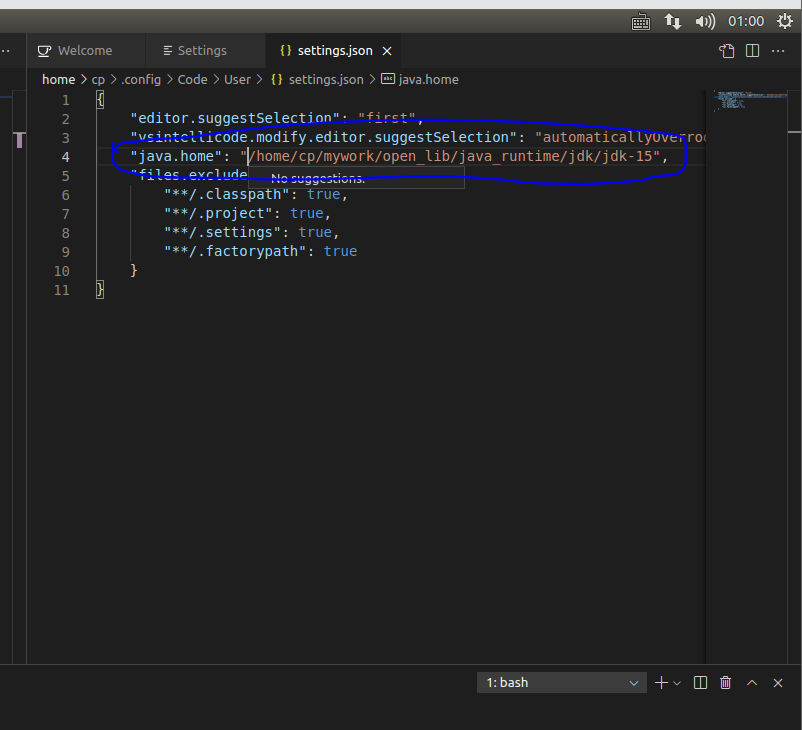Click line number 4 in the gutter
The image size is (802, 730).
(x=65, y=157)
